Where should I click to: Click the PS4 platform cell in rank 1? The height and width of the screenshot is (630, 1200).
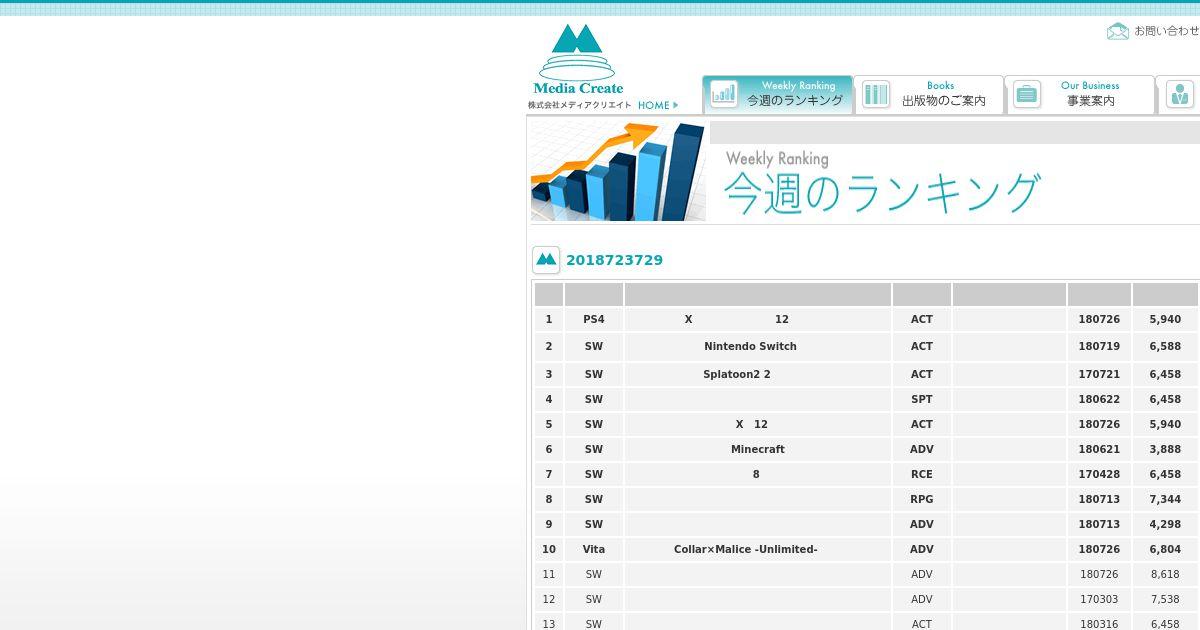click(594, 319)
